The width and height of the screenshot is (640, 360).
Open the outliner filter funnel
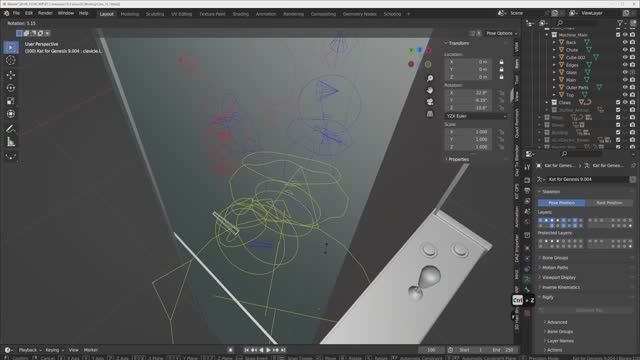(x=620, y=23)
